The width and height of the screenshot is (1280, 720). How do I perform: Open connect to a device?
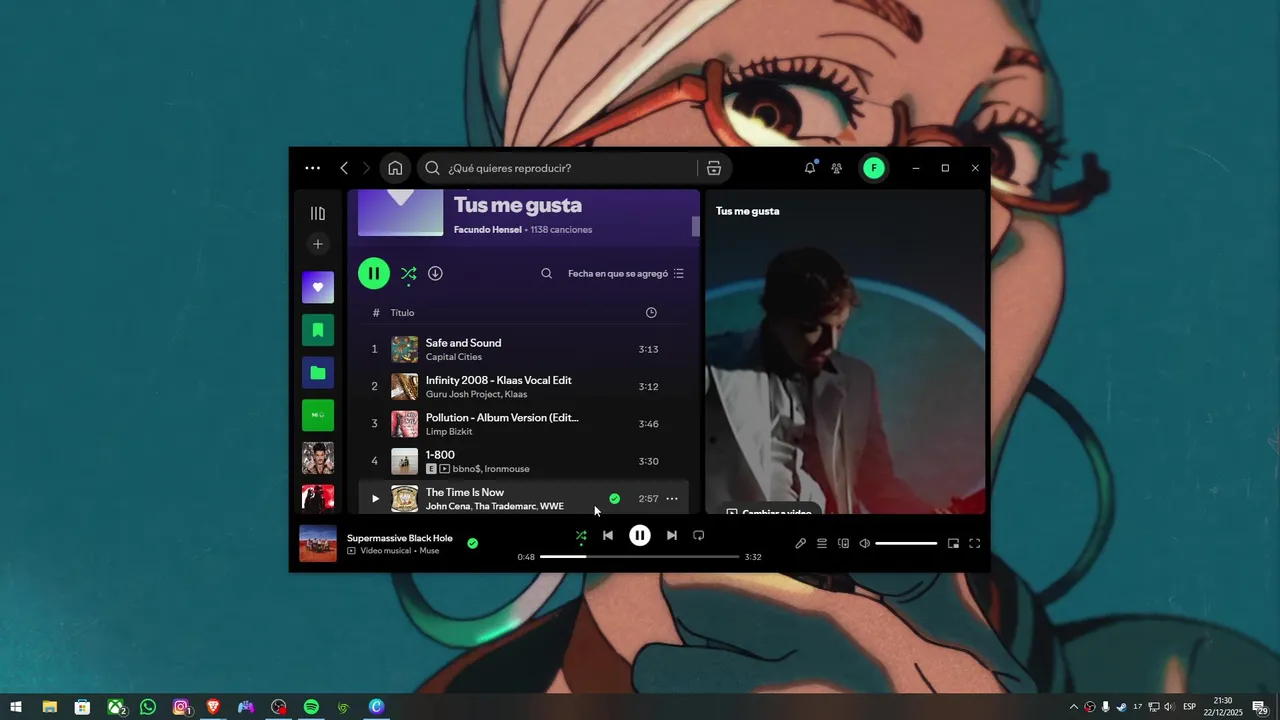tap(844, 543)
